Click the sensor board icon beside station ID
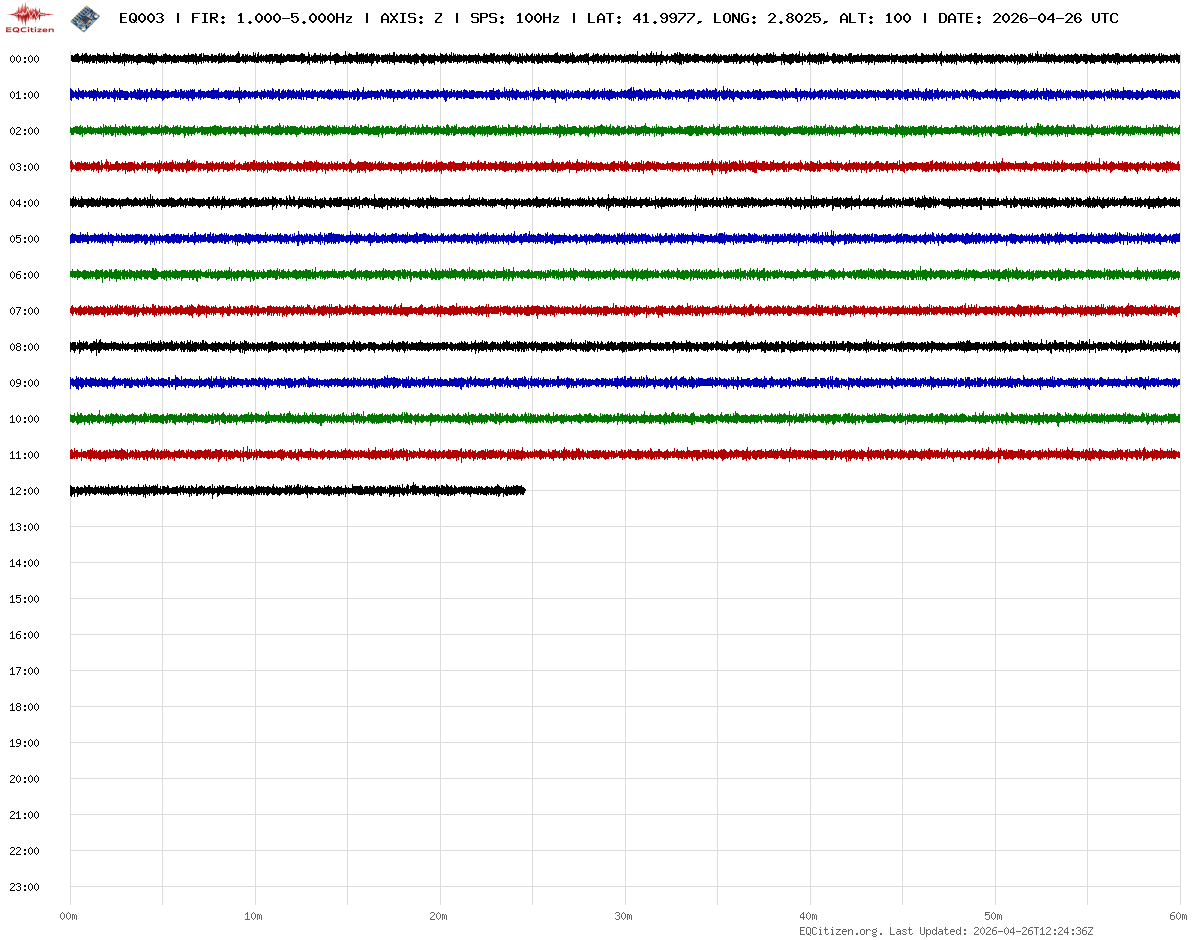 [x=85, y=18]
